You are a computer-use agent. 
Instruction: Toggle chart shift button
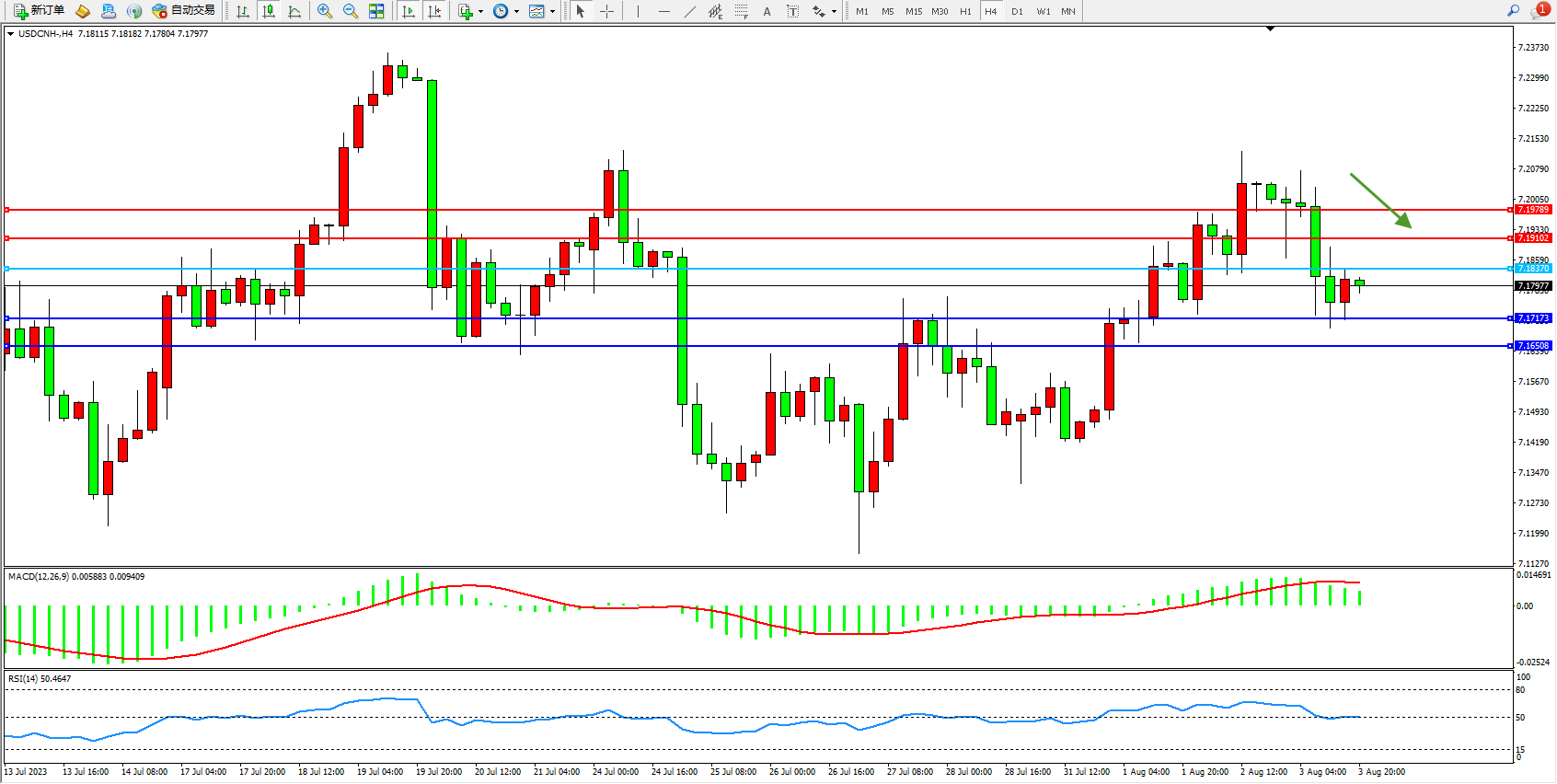[434, 11]
